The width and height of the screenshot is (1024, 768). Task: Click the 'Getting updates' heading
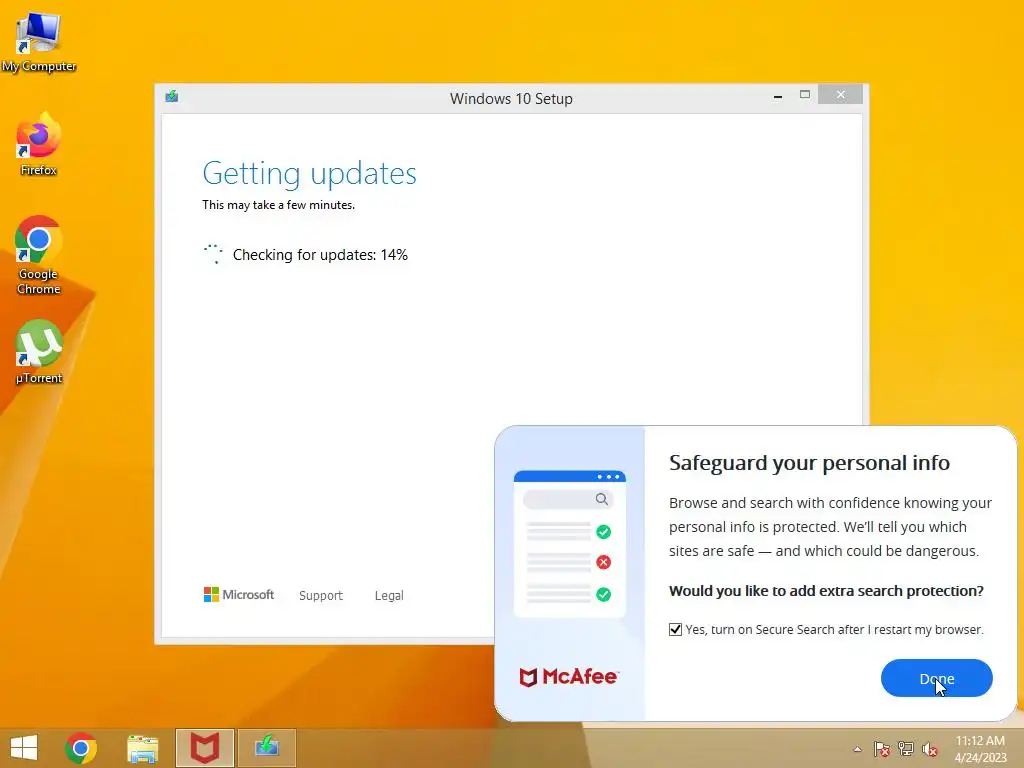(x=309, y=174)
